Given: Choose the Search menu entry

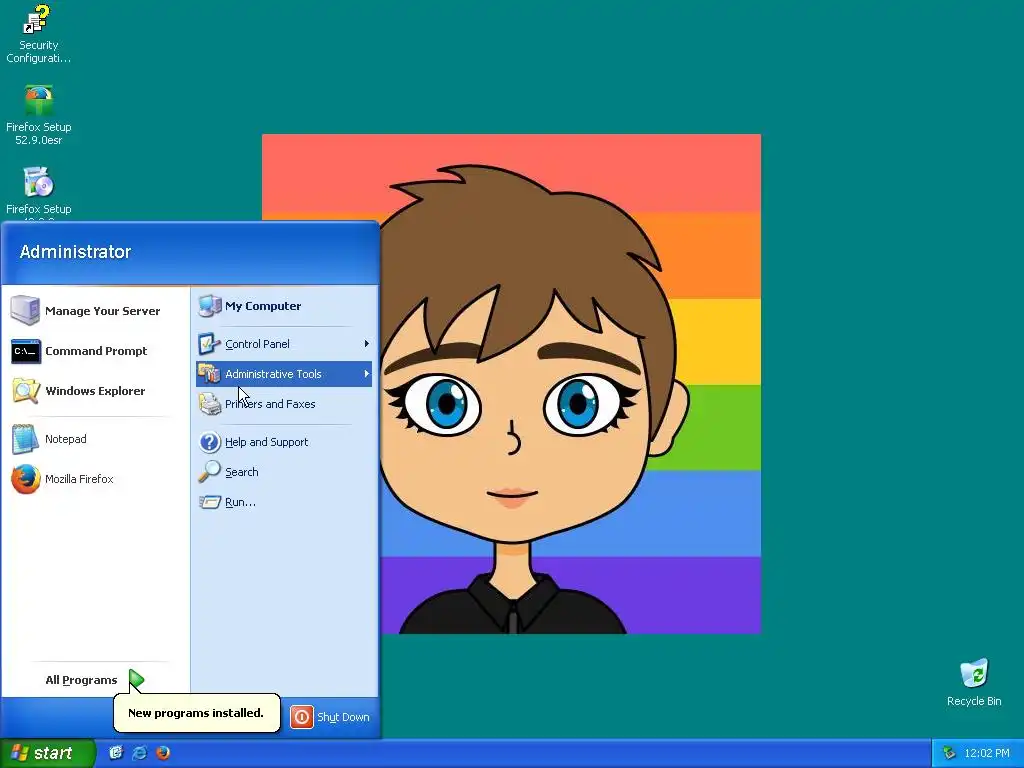Looking at the screenshot, I should 284,472.
